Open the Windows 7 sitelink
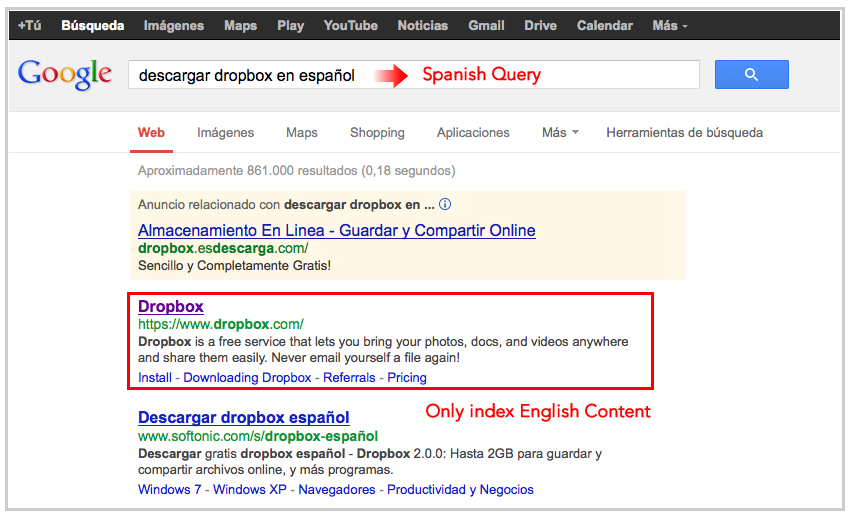Screen dimensions: 850x518 (x=170, y=489)
